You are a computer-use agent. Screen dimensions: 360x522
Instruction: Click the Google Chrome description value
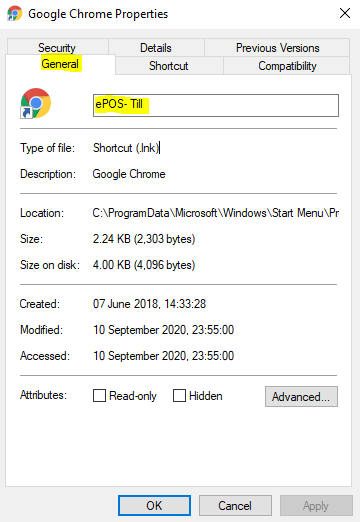(129, 174)
